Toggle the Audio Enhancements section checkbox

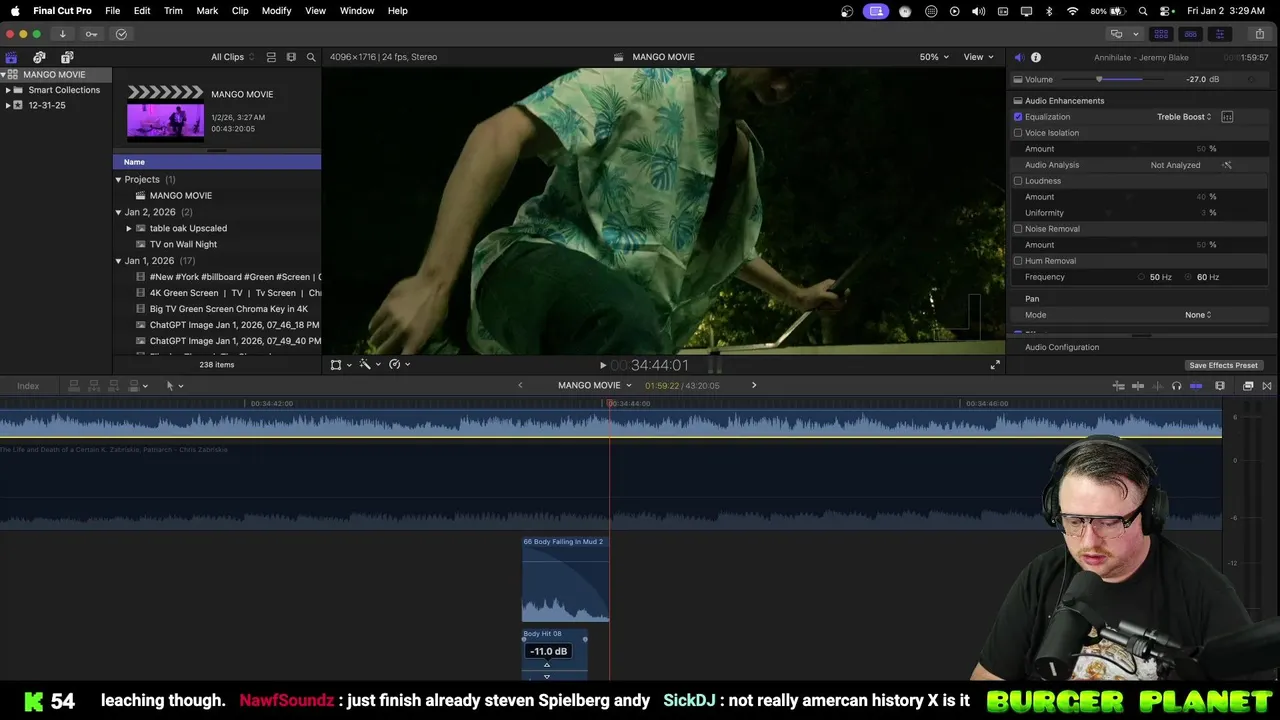[x=1018, y=101]
